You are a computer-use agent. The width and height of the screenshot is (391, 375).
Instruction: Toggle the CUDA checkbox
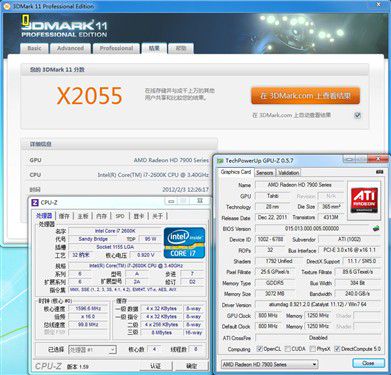coord(288,349)
